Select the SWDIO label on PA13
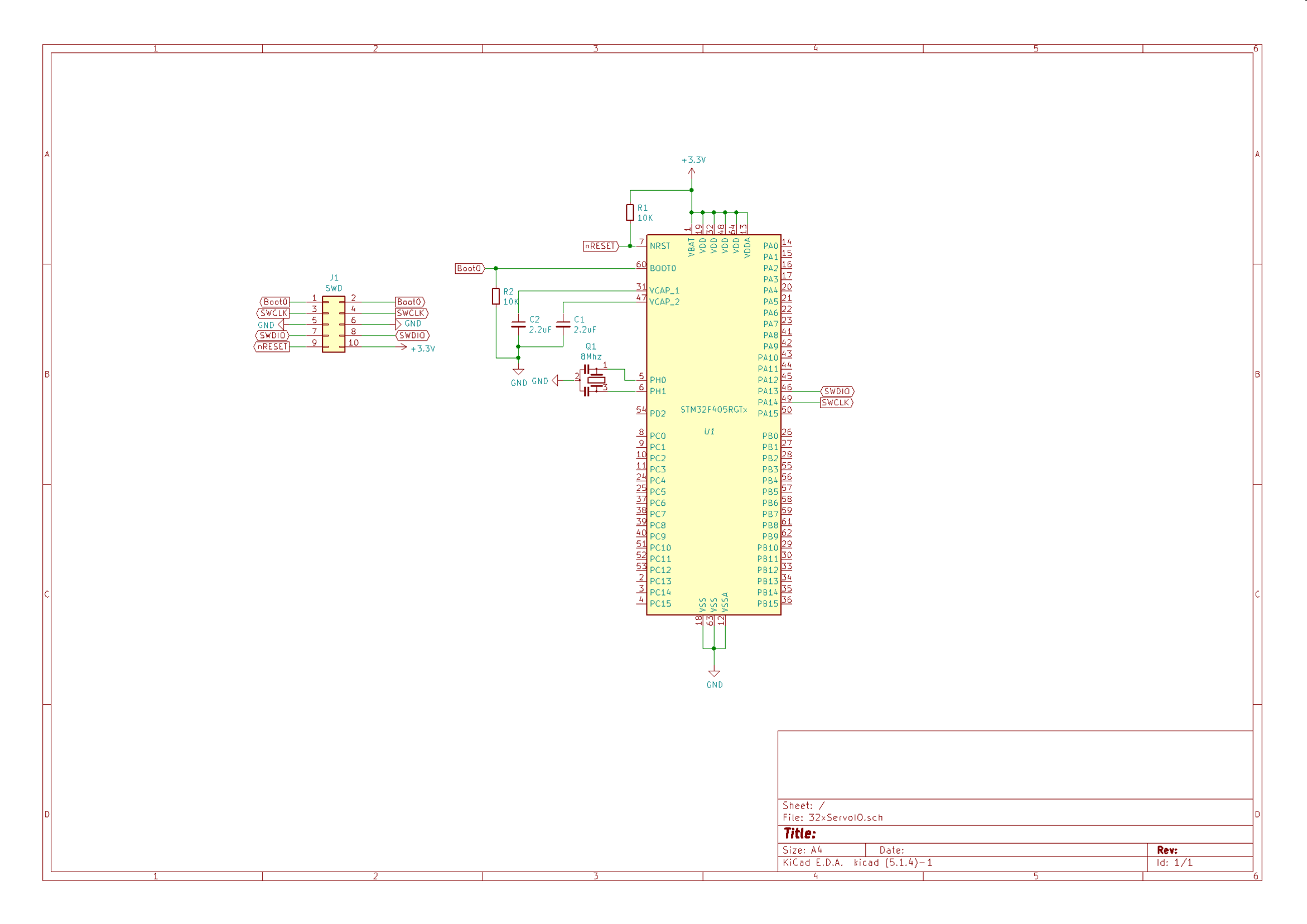Screen dimensions: 1307x924 (x=837, y=391)
